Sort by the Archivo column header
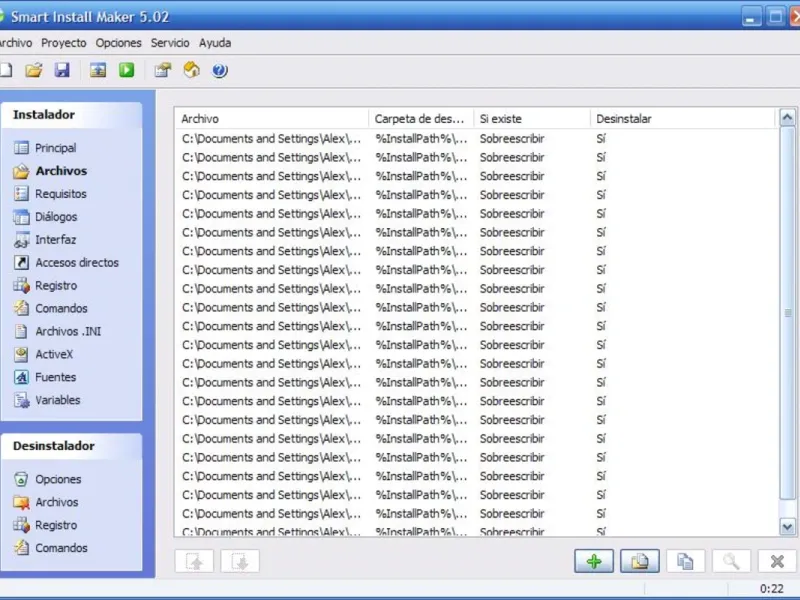The image size is (800, 600). click(x=271, y=119)
